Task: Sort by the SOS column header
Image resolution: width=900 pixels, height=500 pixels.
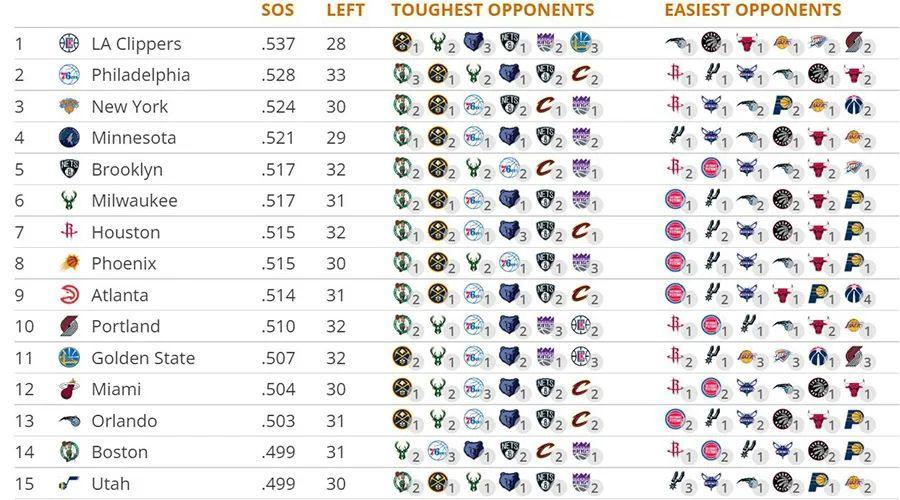Action: (277, 11)
